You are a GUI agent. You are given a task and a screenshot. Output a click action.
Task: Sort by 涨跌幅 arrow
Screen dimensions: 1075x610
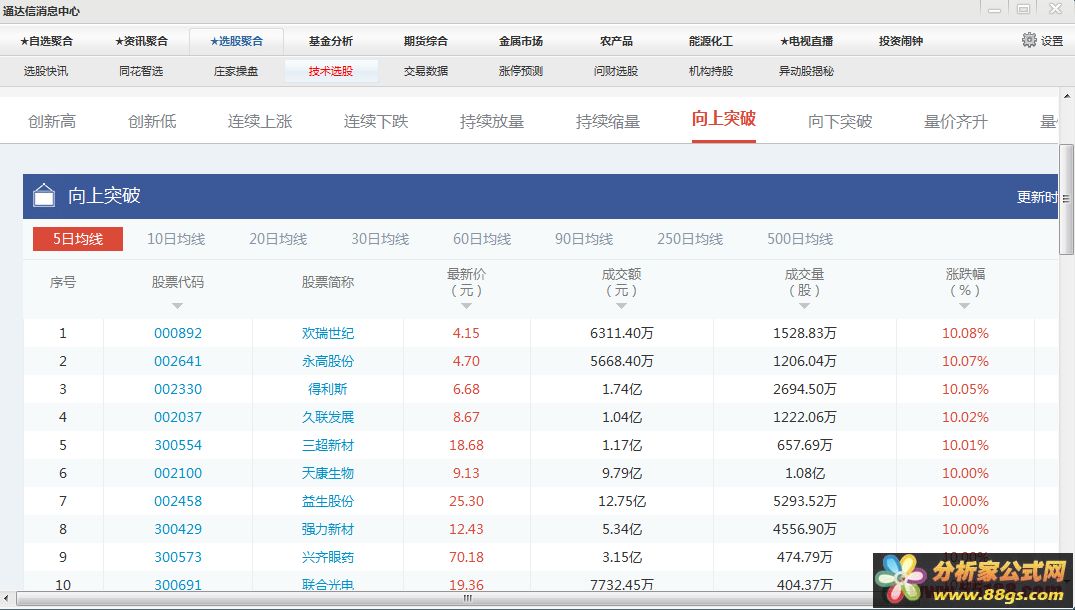[965, 306]
